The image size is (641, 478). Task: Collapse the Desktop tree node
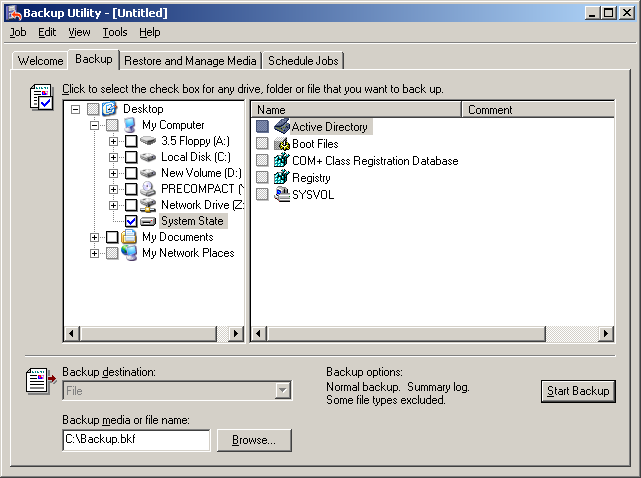[75, 109]
